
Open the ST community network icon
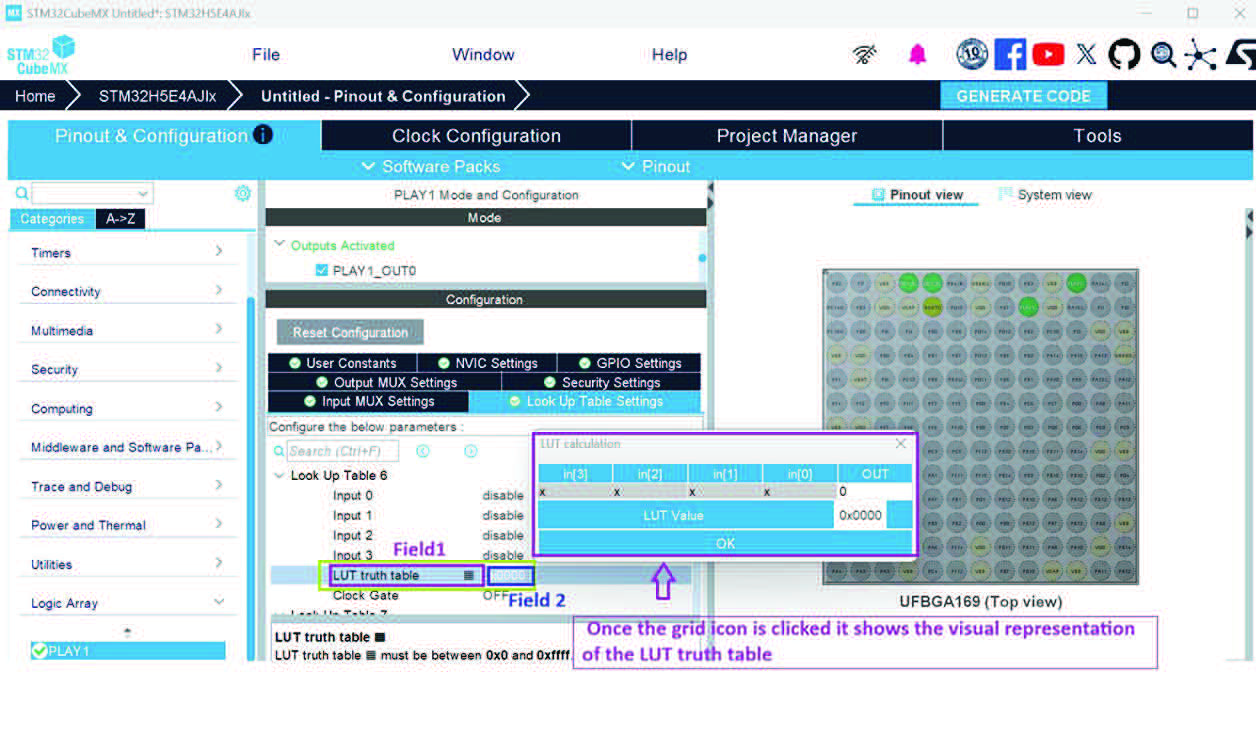point(1200,55)
